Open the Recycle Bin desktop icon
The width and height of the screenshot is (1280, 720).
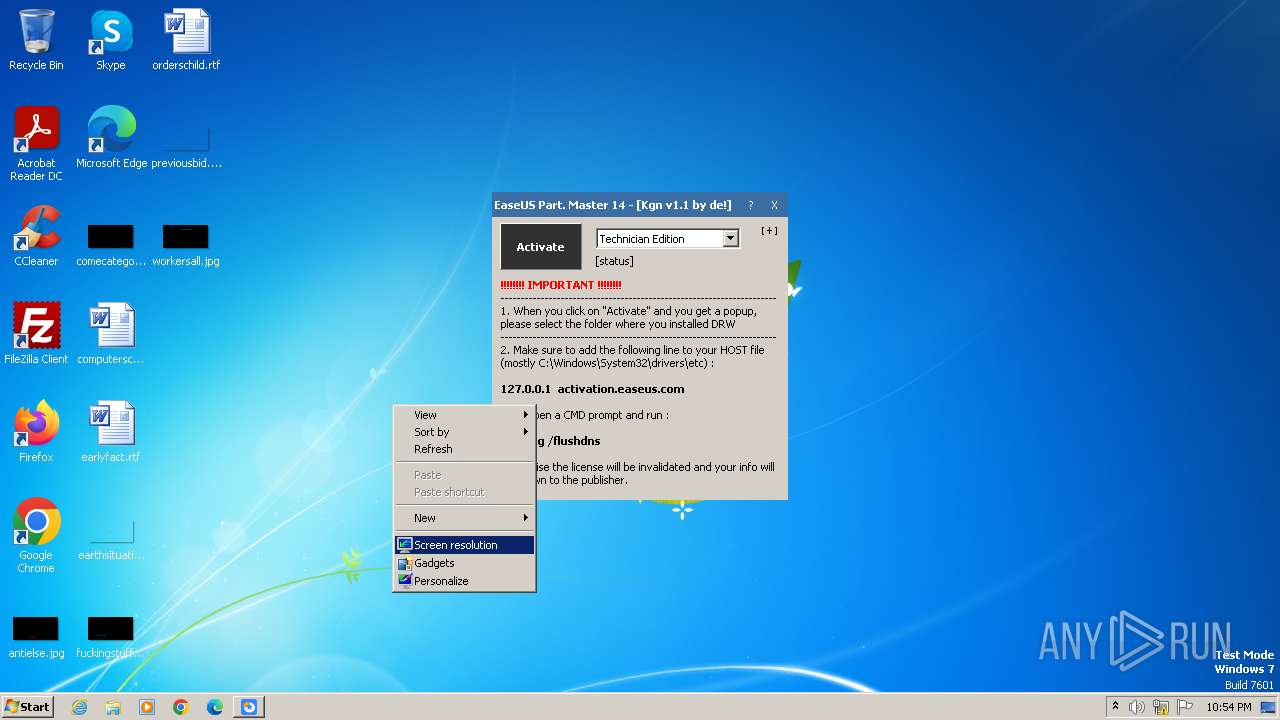36,40
